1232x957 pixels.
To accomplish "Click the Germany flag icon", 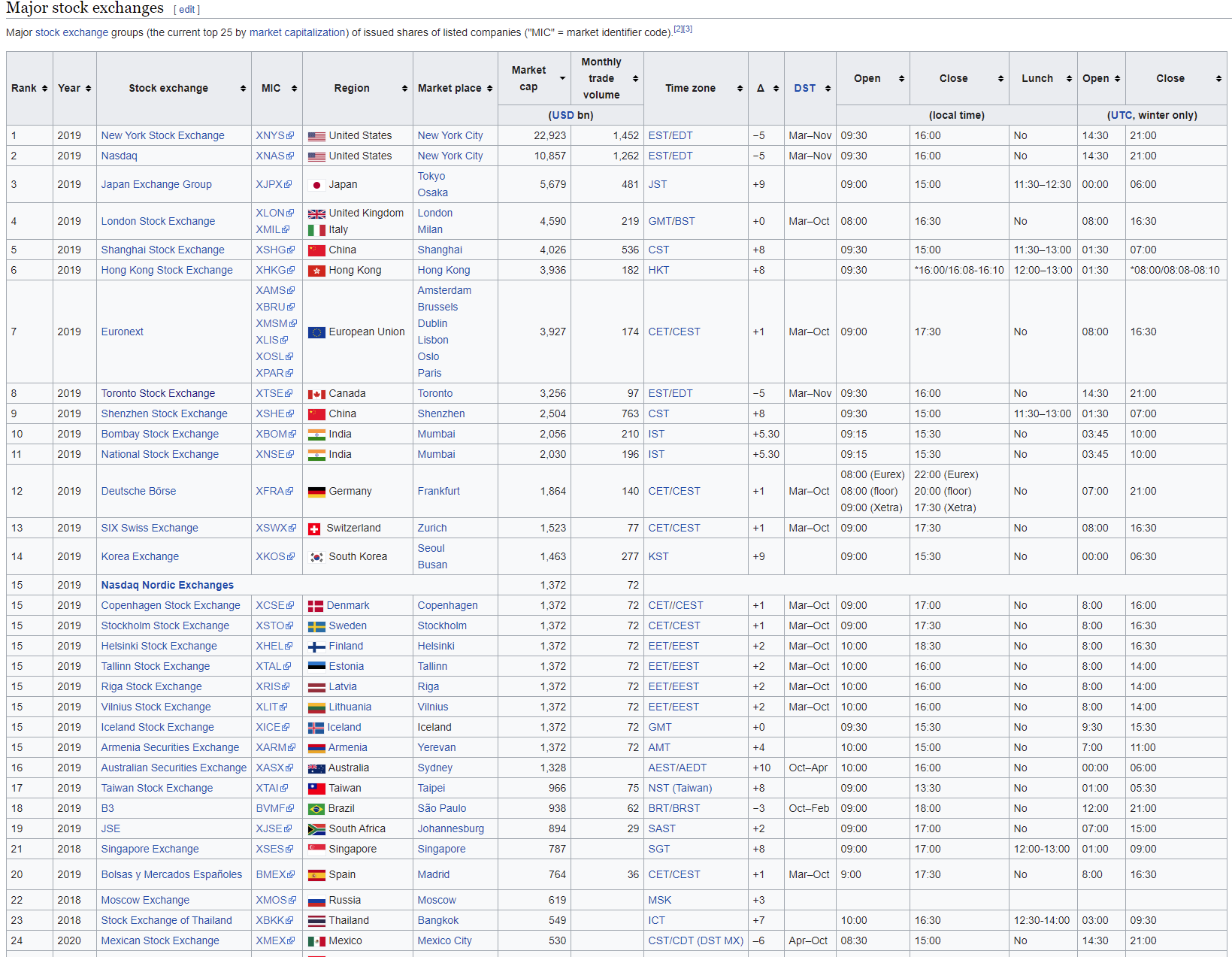I will pyautogui.click(x=316, y=492).
